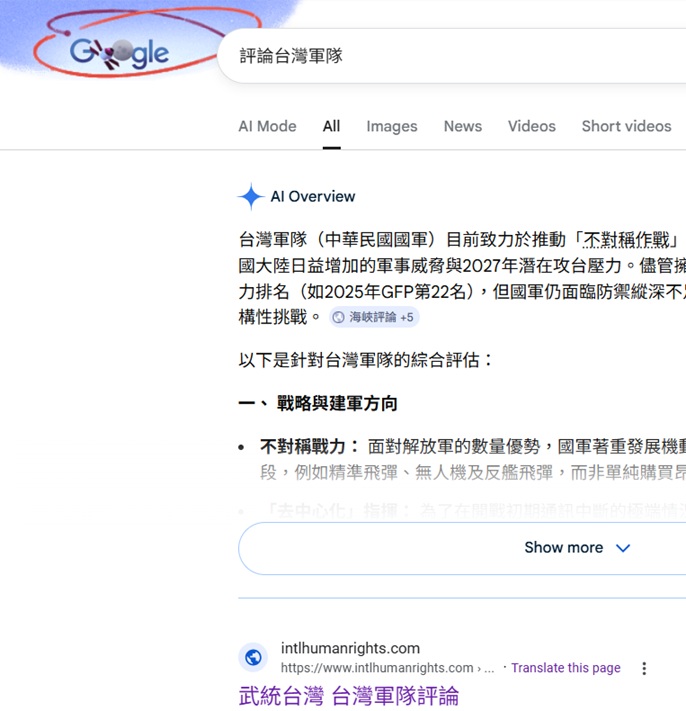The width and height of the screenshot is (686, 711).
Task: Click the globe favicon for intlhumanrights.com
Action: [x=254, y=658]
